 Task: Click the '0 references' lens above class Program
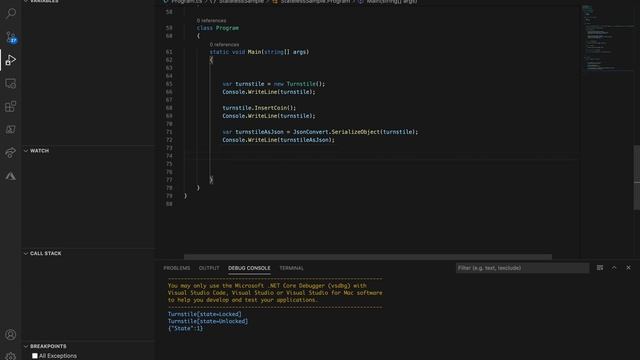pyautogui.click(x=211, y=20)
